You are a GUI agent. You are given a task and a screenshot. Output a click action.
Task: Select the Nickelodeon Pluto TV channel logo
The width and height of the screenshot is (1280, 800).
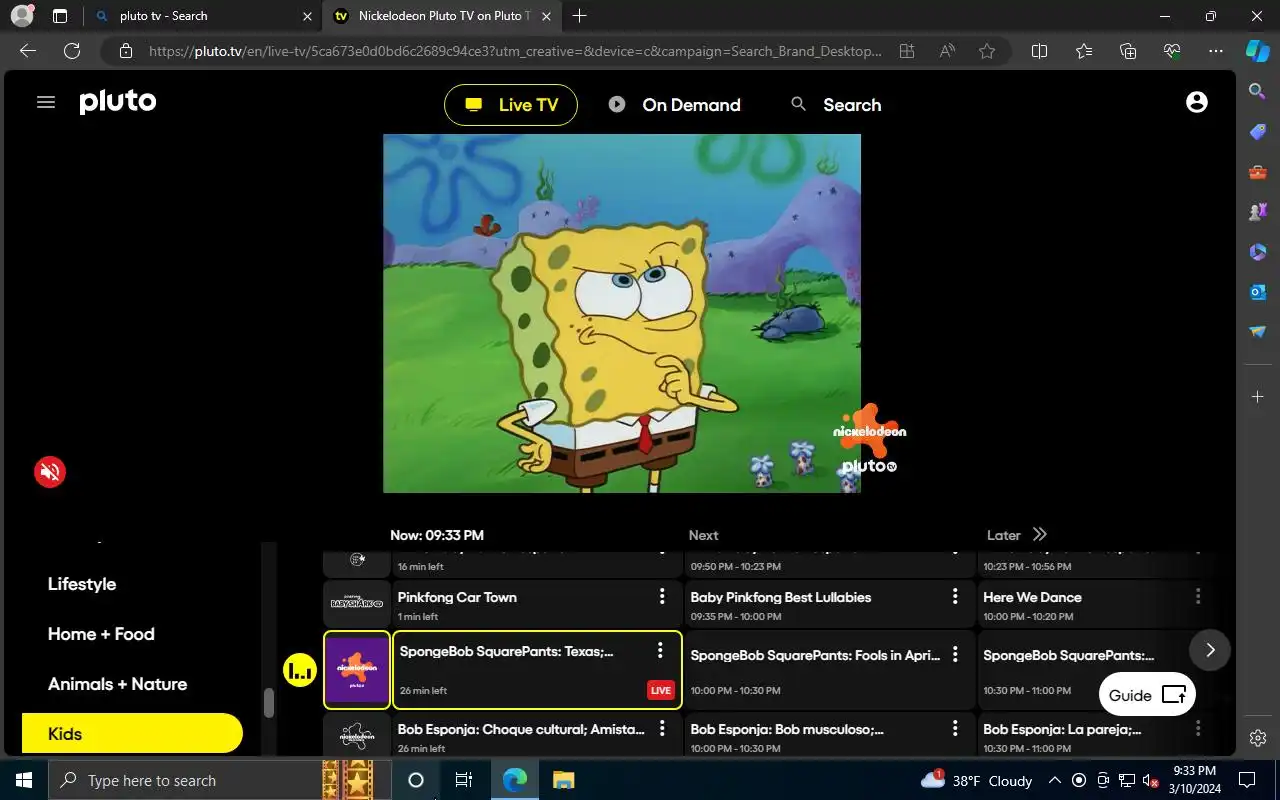click(357, 670)
